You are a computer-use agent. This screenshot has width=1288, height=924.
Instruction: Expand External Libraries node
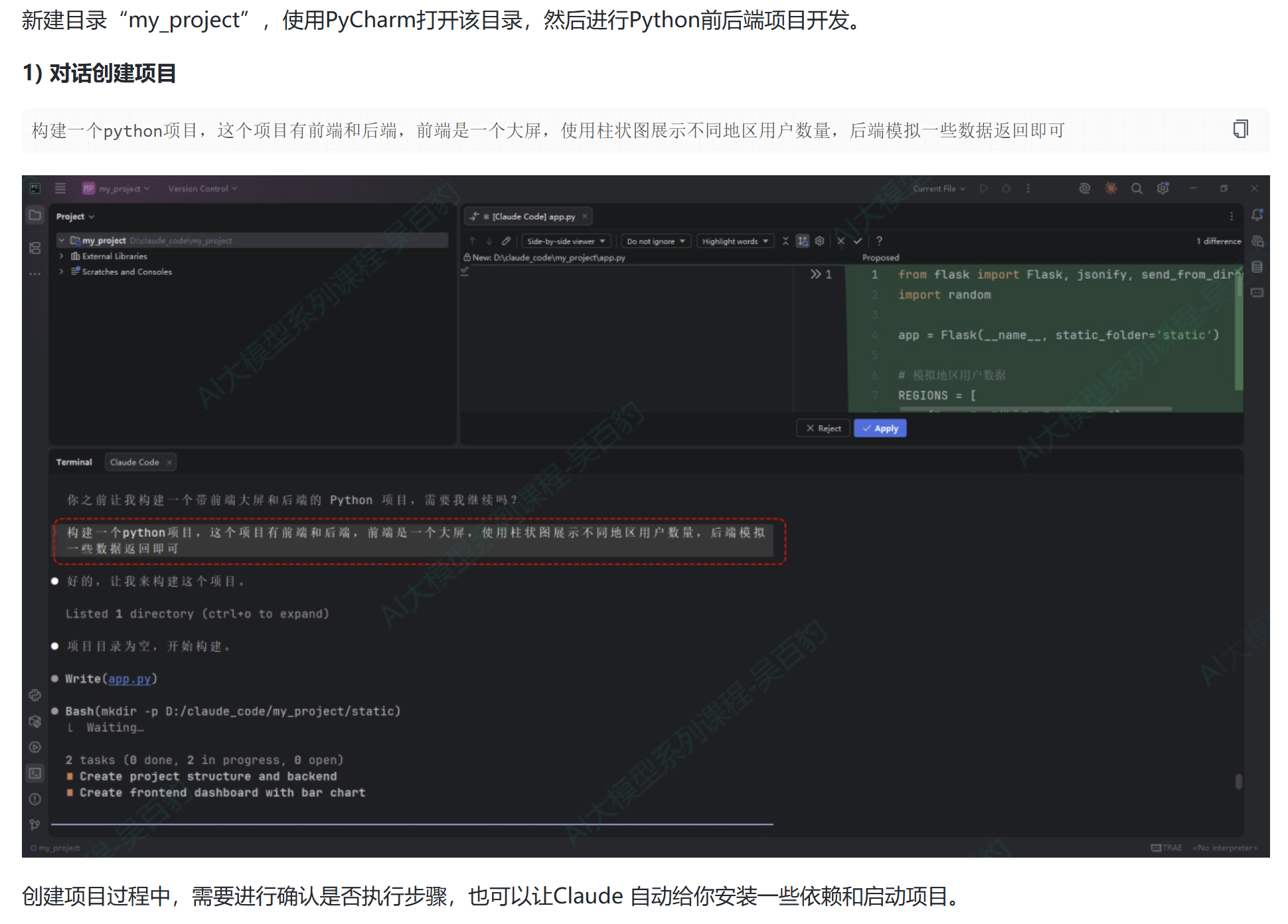pos(61,256)
